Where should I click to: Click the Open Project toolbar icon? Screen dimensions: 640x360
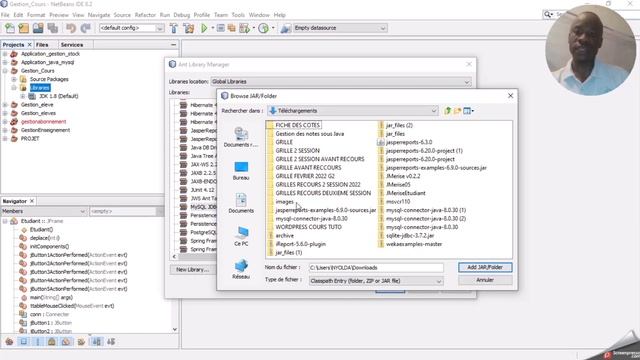tap(38, 28)
